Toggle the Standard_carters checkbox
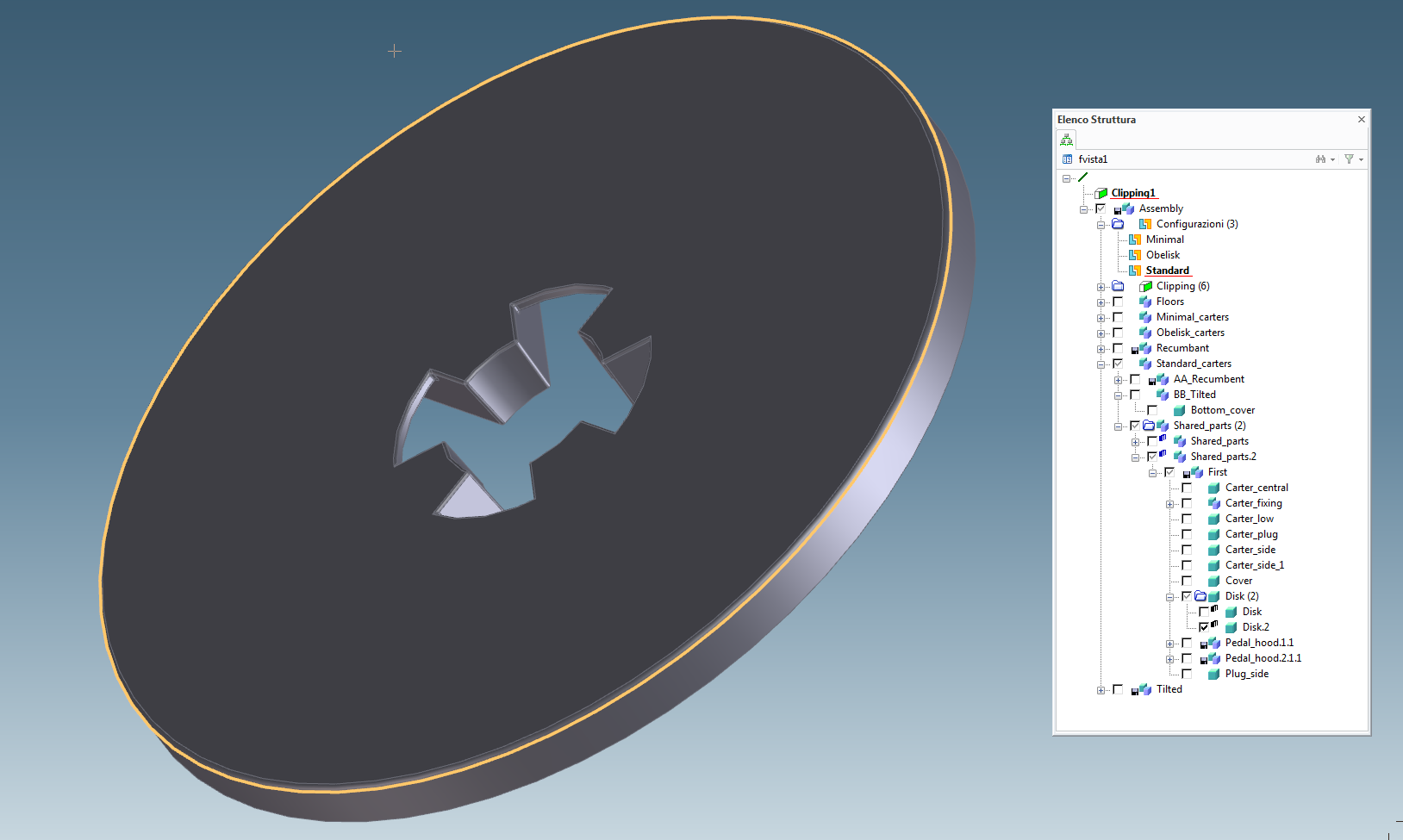 [x=1118, y=364]
